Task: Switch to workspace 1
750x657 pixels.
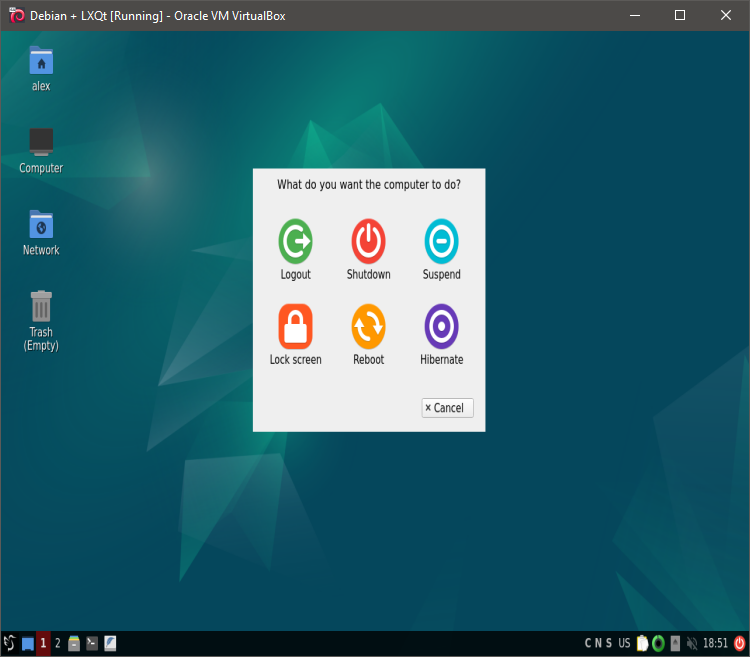Action: click(43, 643)
